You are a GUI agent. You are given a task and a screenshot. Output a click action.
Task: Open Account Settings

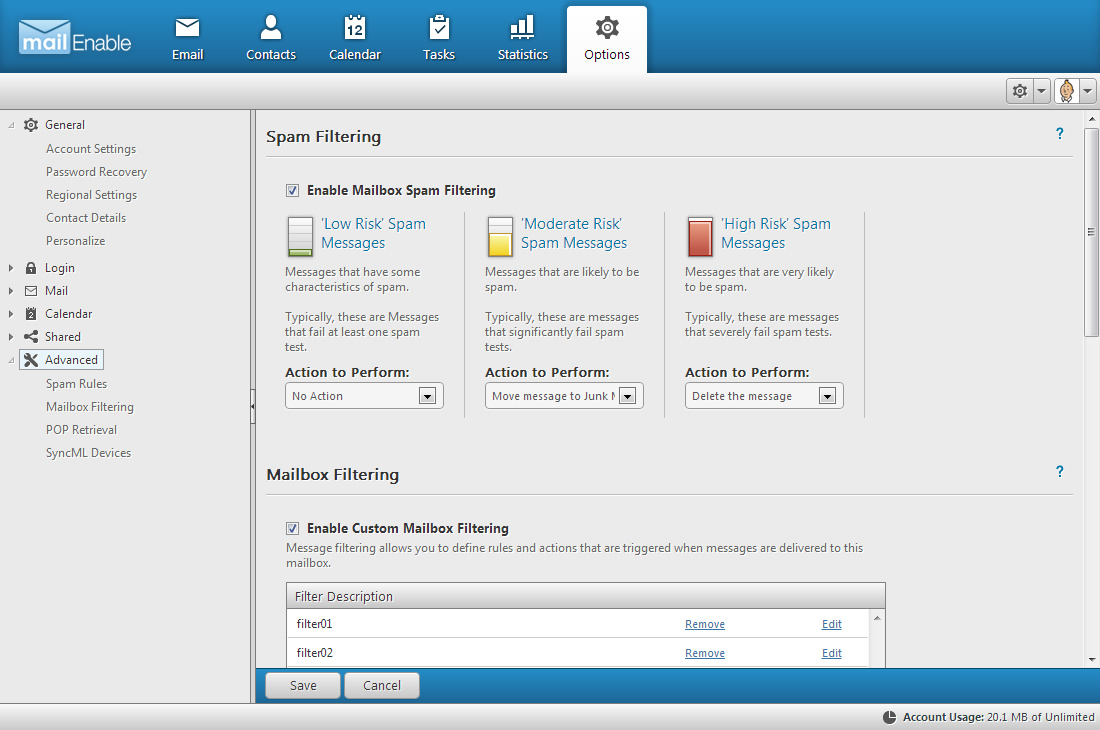click(91, 149)
